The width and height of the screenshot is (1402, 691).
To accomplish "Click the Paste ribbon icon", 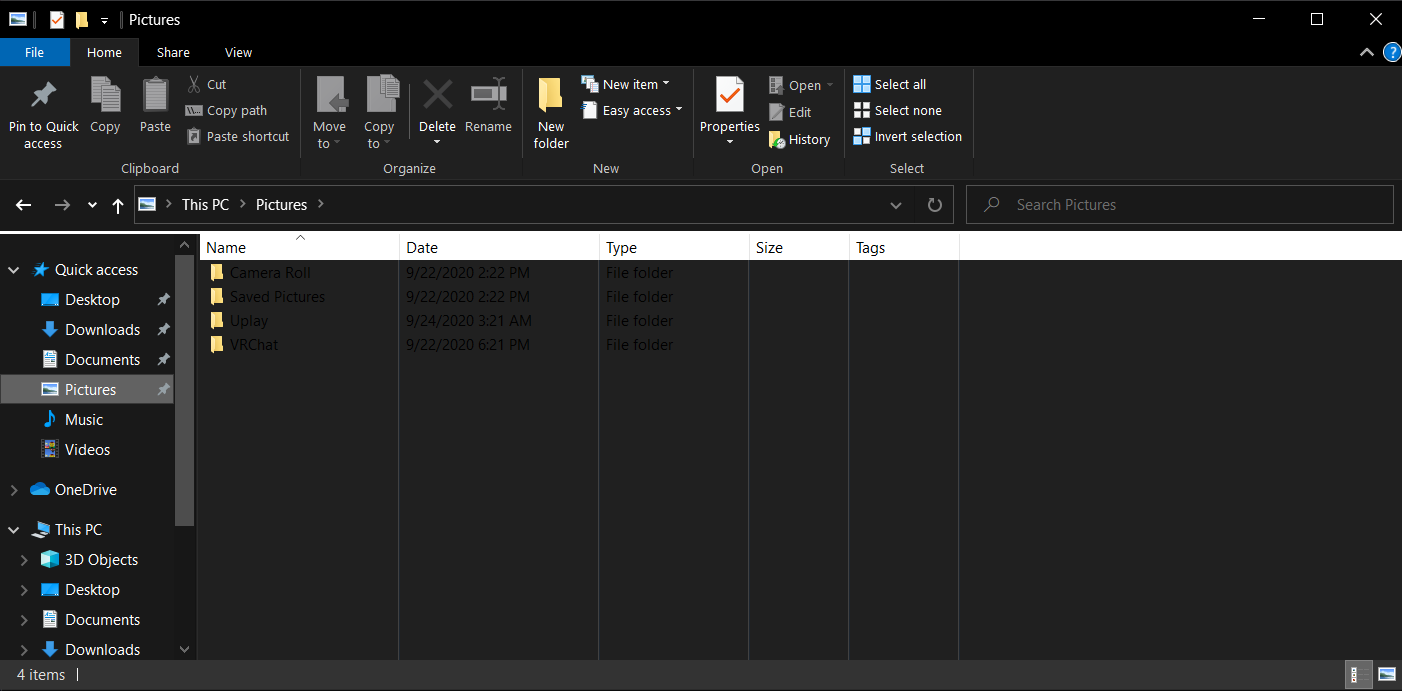I will (155, 95).
